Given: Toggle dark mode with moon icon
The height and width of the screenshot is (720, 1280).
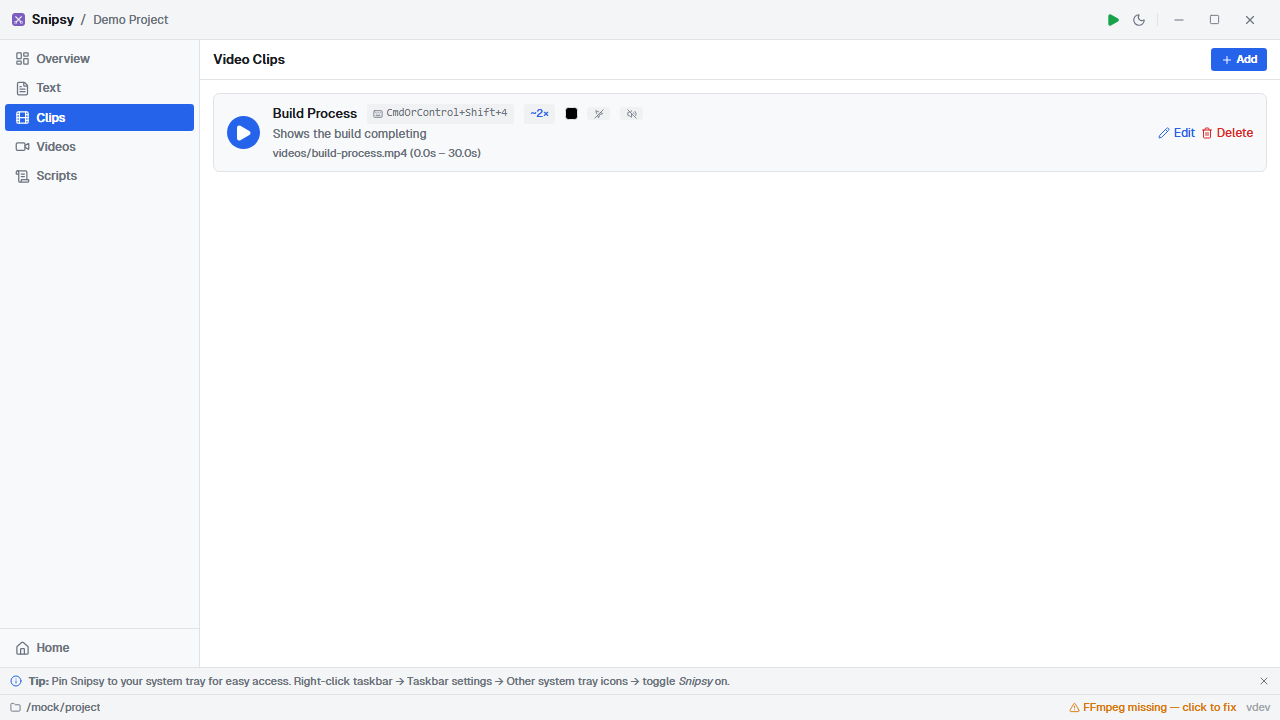Looking at the screenshot, I should tap(1139, 20).
